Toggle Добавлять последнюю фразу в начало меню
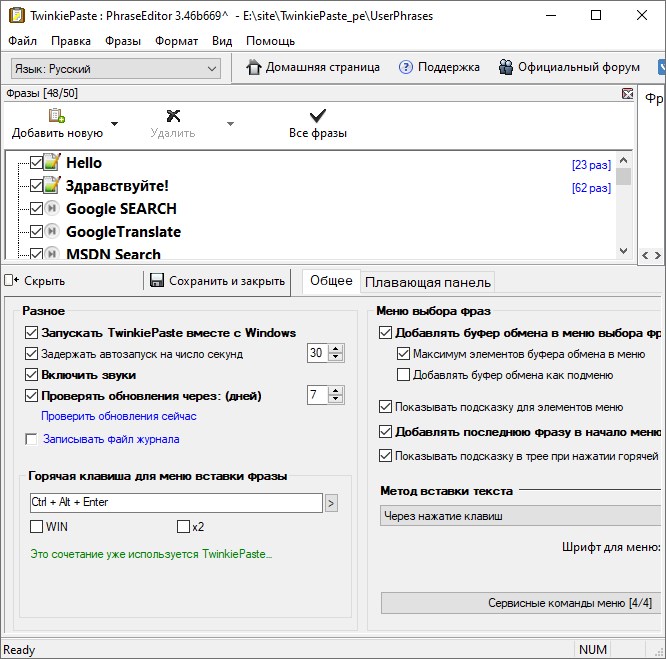The width and height of the screenshot is (666, 659). tap(385, 432)
